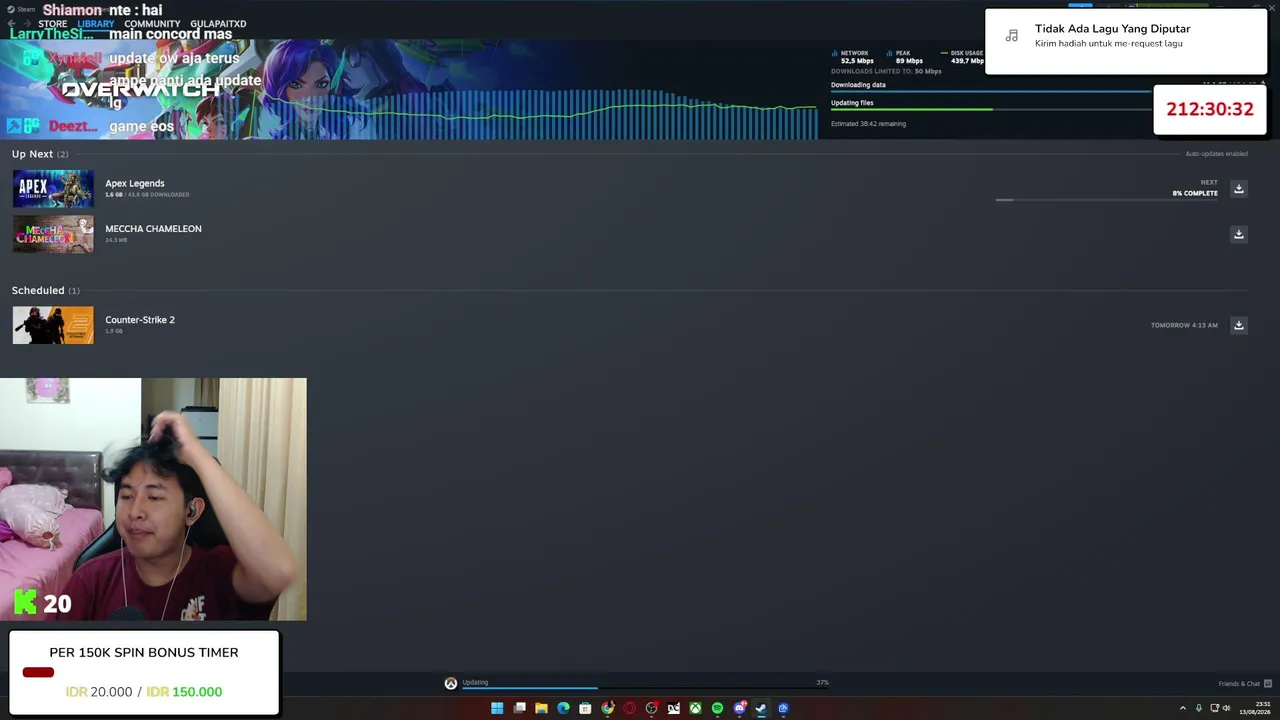Go to the COMMUNITY tab
The width and height of the screenshot is (1280, 720).
(152, 24)
